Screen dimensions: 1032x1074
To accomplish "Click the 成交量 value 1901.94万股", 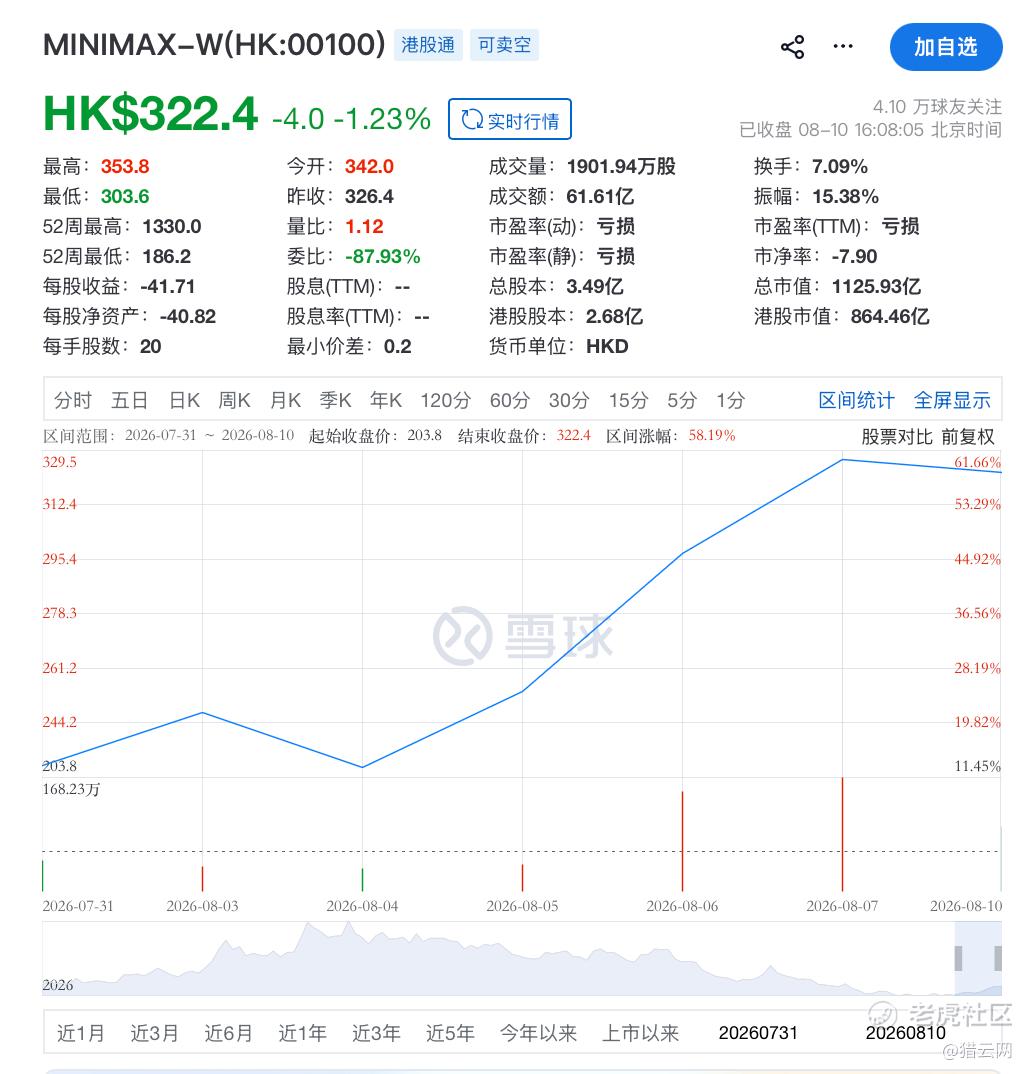I will 621,166.
